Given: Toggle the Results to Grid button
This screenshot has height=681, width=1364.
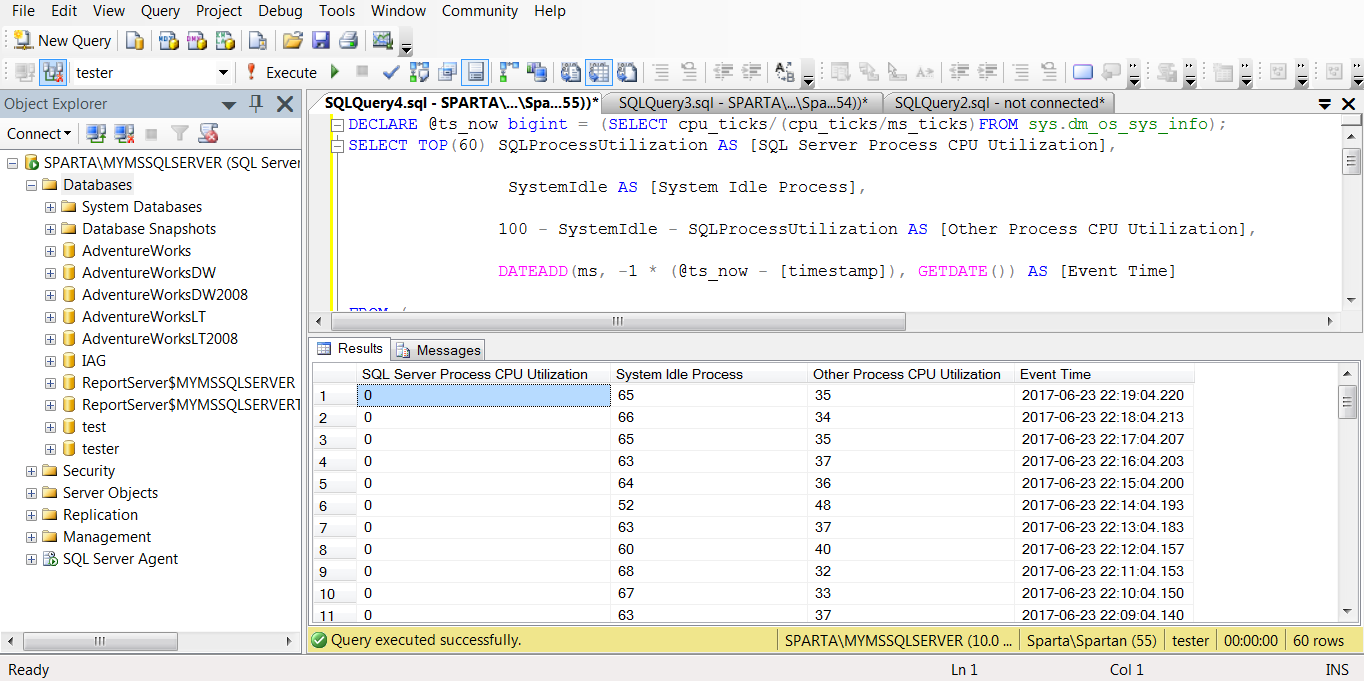Looking at the screenshot, I should (x=598, y=72).
